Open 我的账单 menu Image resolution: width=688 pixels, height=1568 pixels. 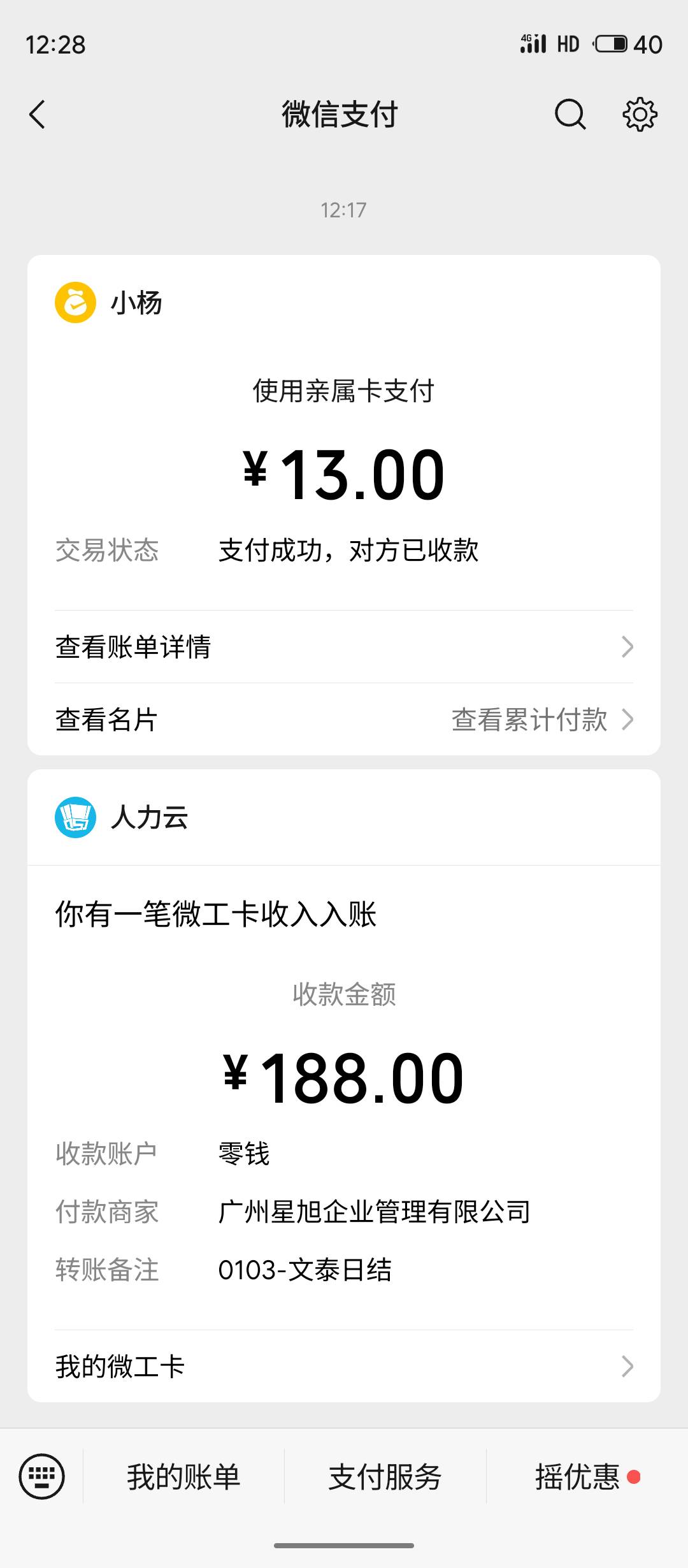pyautogui.click(x=183, y=1477)
